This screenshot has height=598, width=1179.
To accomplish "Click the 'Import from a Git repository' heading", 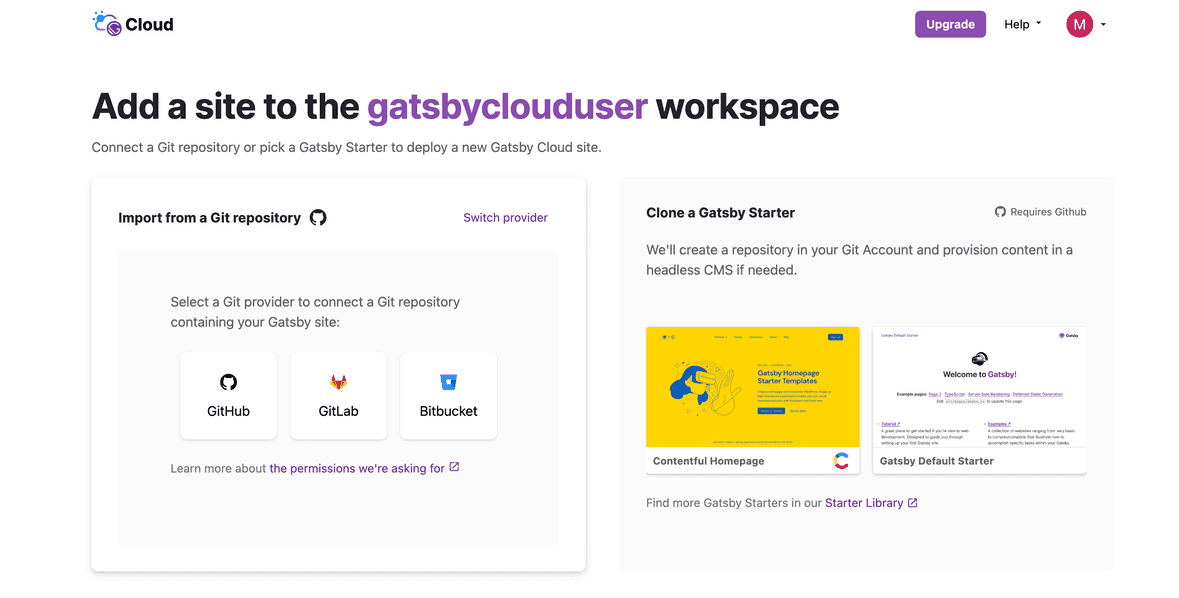I will click(210, 217).
